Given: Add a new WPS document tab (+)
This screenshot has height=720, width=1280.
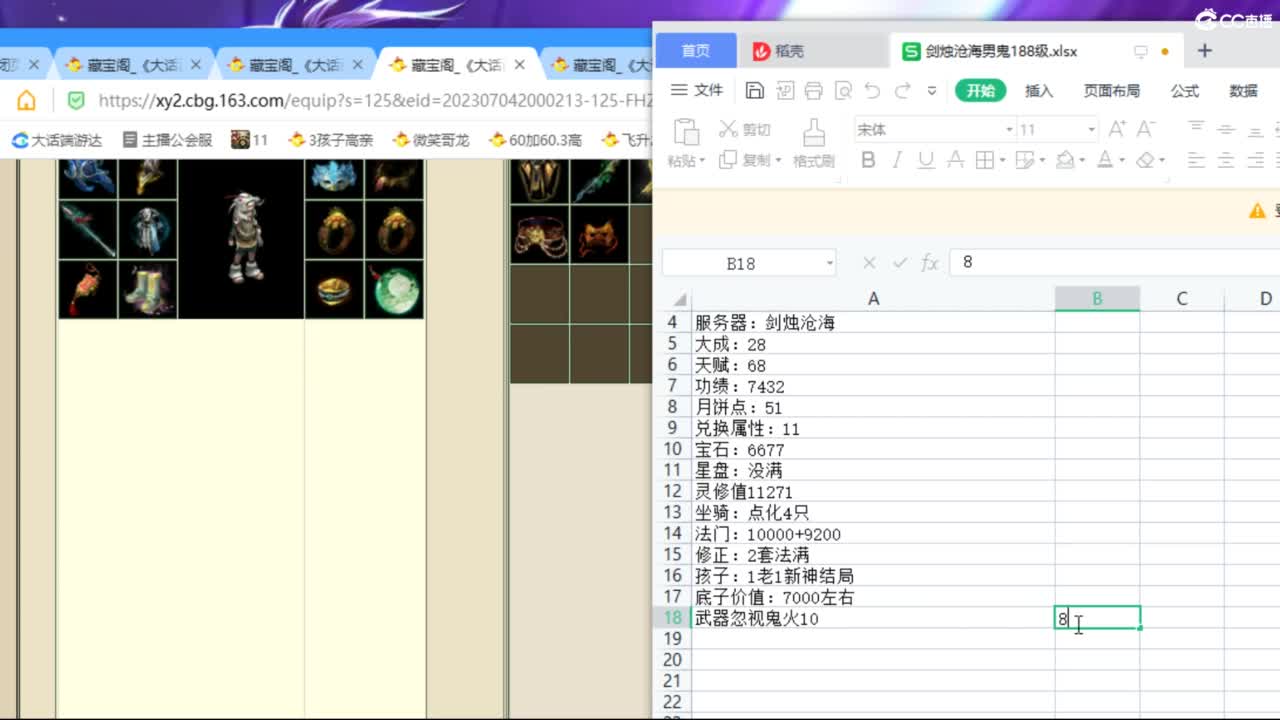Looking at the screenshot, I should tap(1205, 50).
